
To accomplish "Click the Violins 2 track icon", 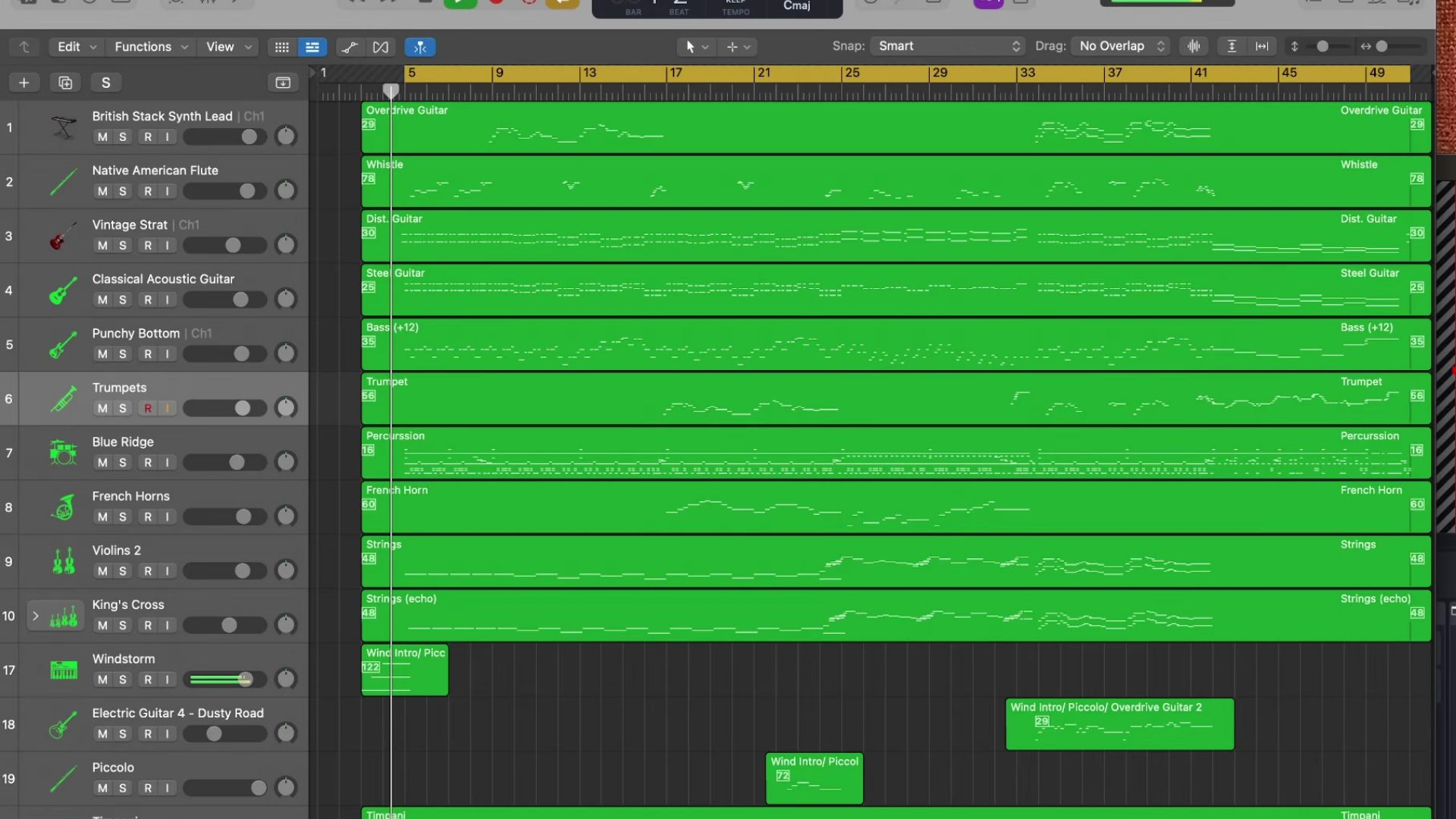I will click(64, 562).
